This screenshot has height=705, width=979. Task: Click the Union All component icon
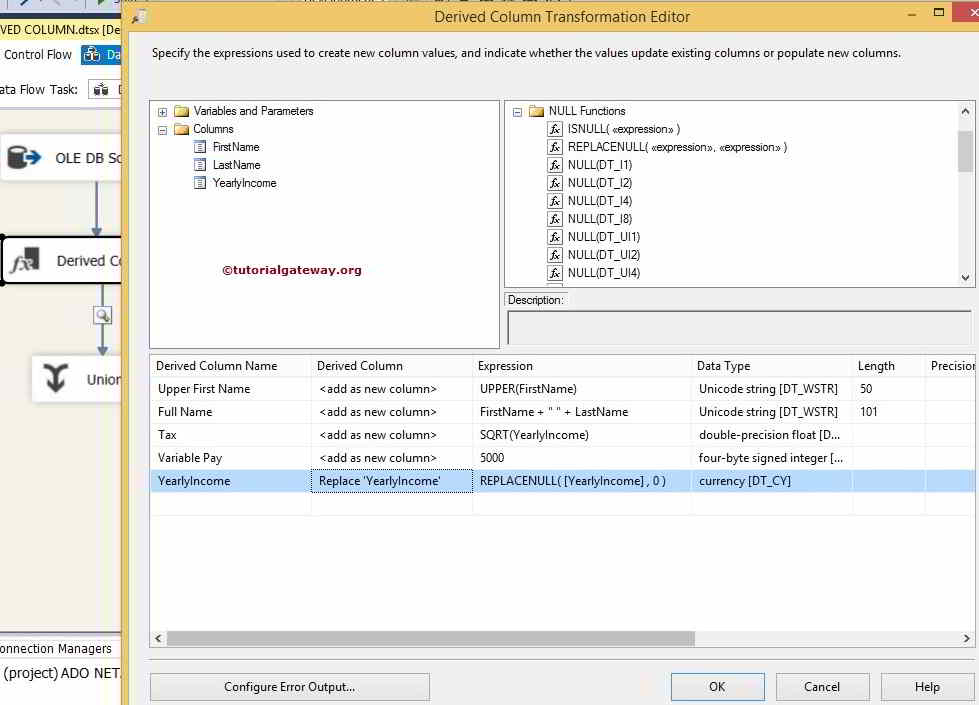(x=55, y=378)
